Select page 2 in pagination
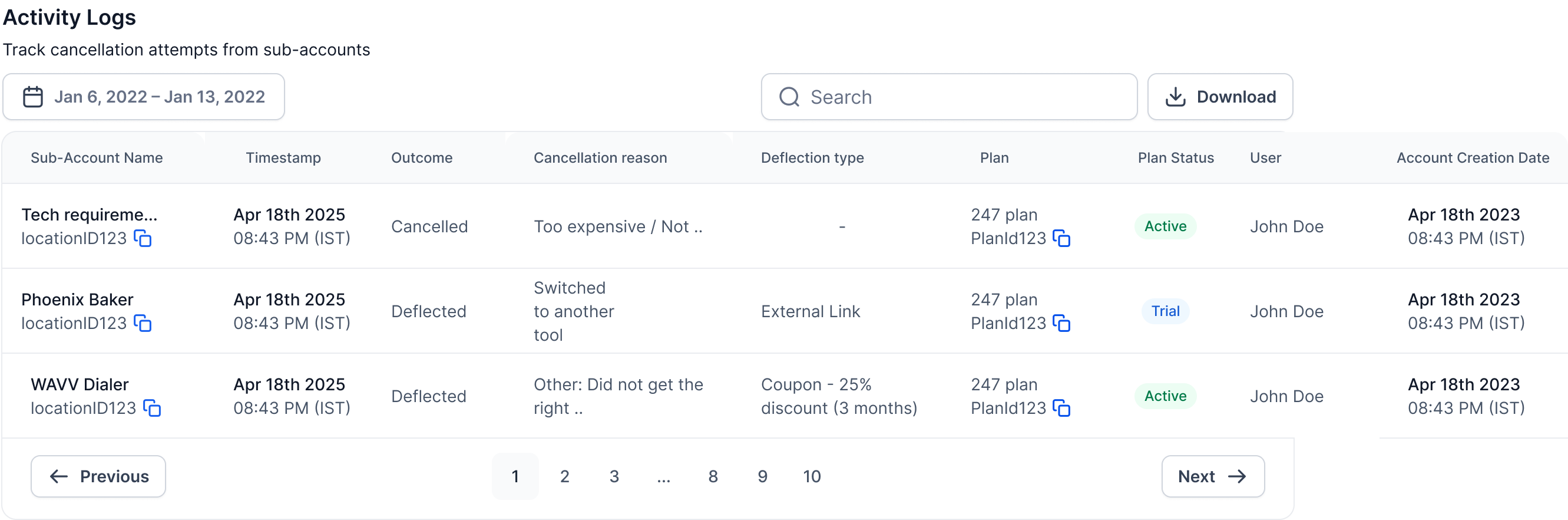The width and height of the screenshot is (1568, 520). click(x=564, y=476)
